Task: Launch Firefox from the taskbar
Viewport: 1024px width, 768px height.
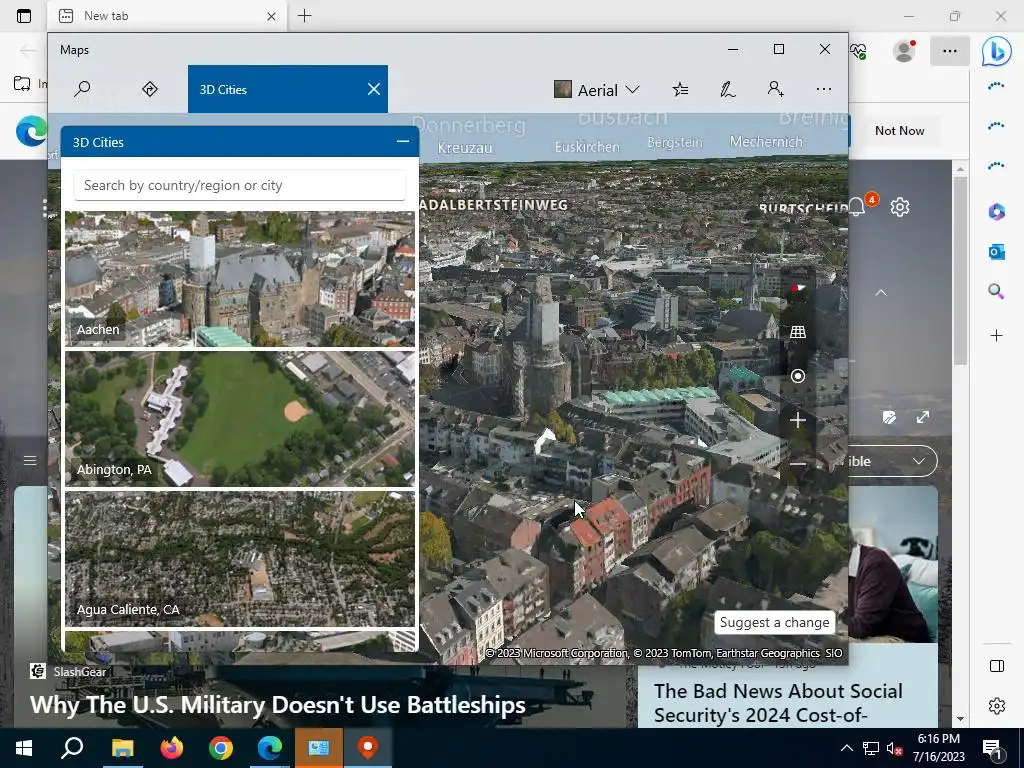Action: tap(172, 748)
